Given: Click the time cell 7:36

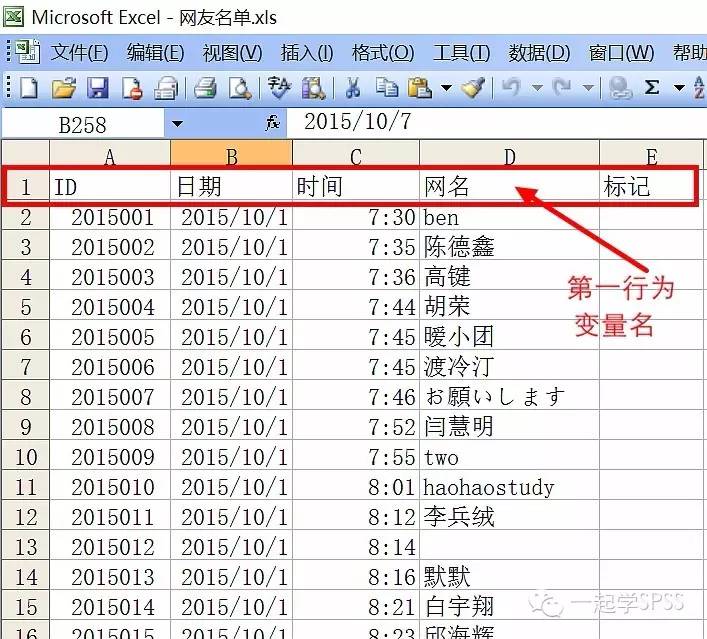Looking at the screenshot, I should (356, 277).
